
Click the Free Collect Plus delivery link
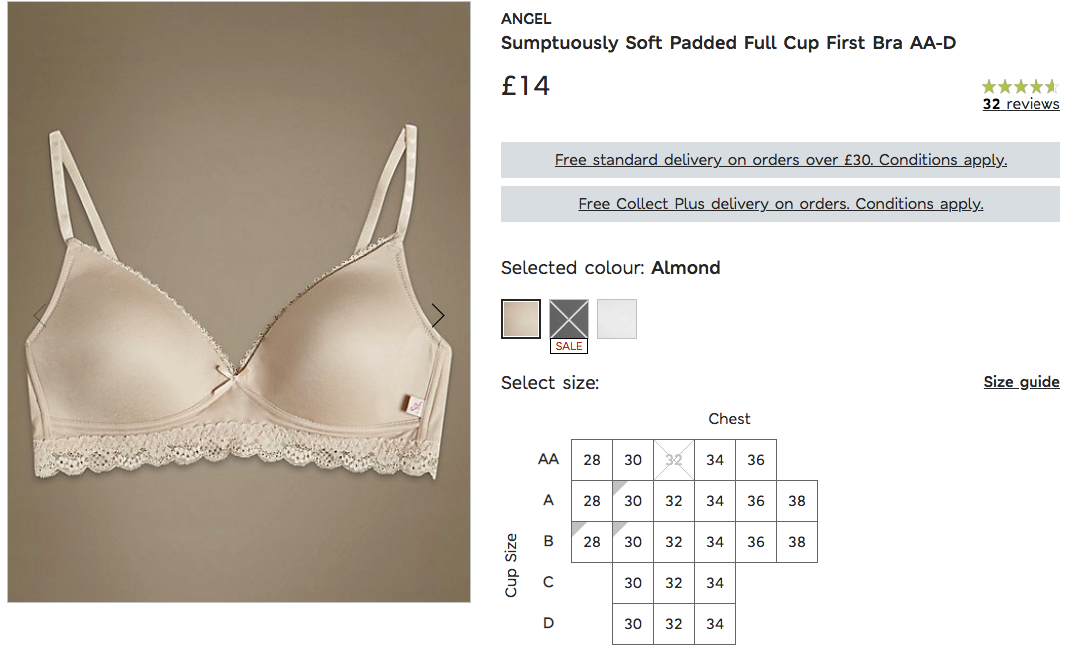tap(780, 203)
